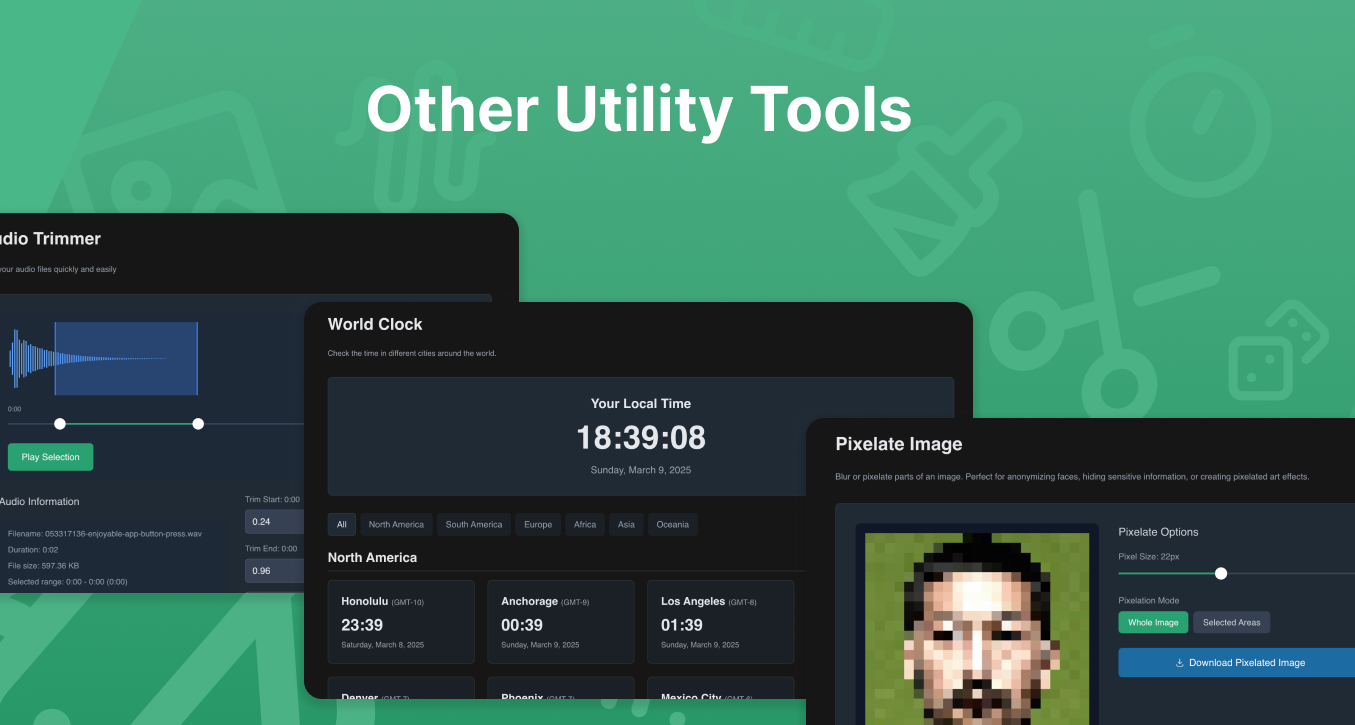Click the World Clock description text

[x=412, y=353]
